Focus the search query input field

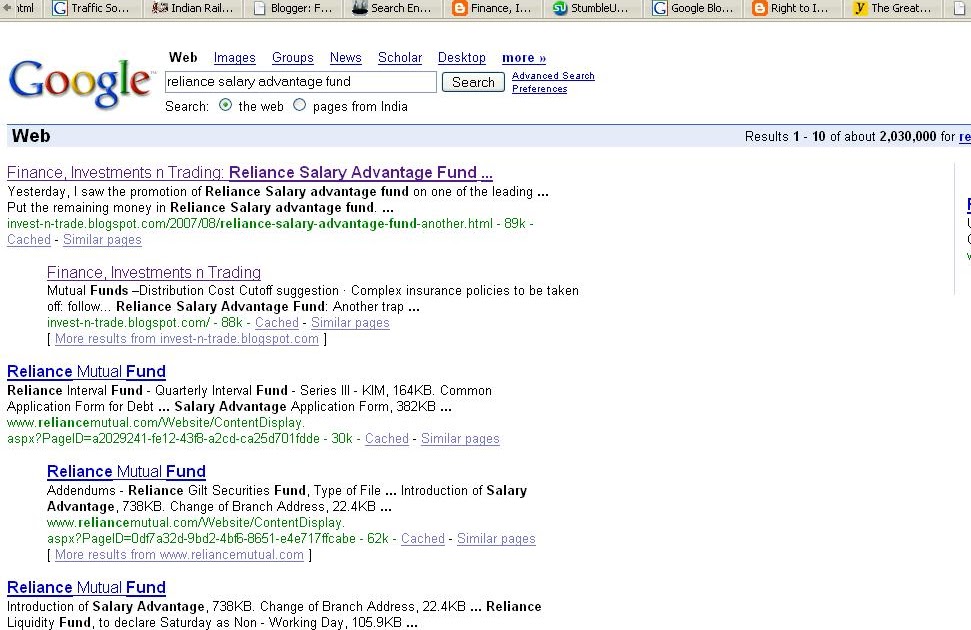pyautogui.click(x=300, y=82)
